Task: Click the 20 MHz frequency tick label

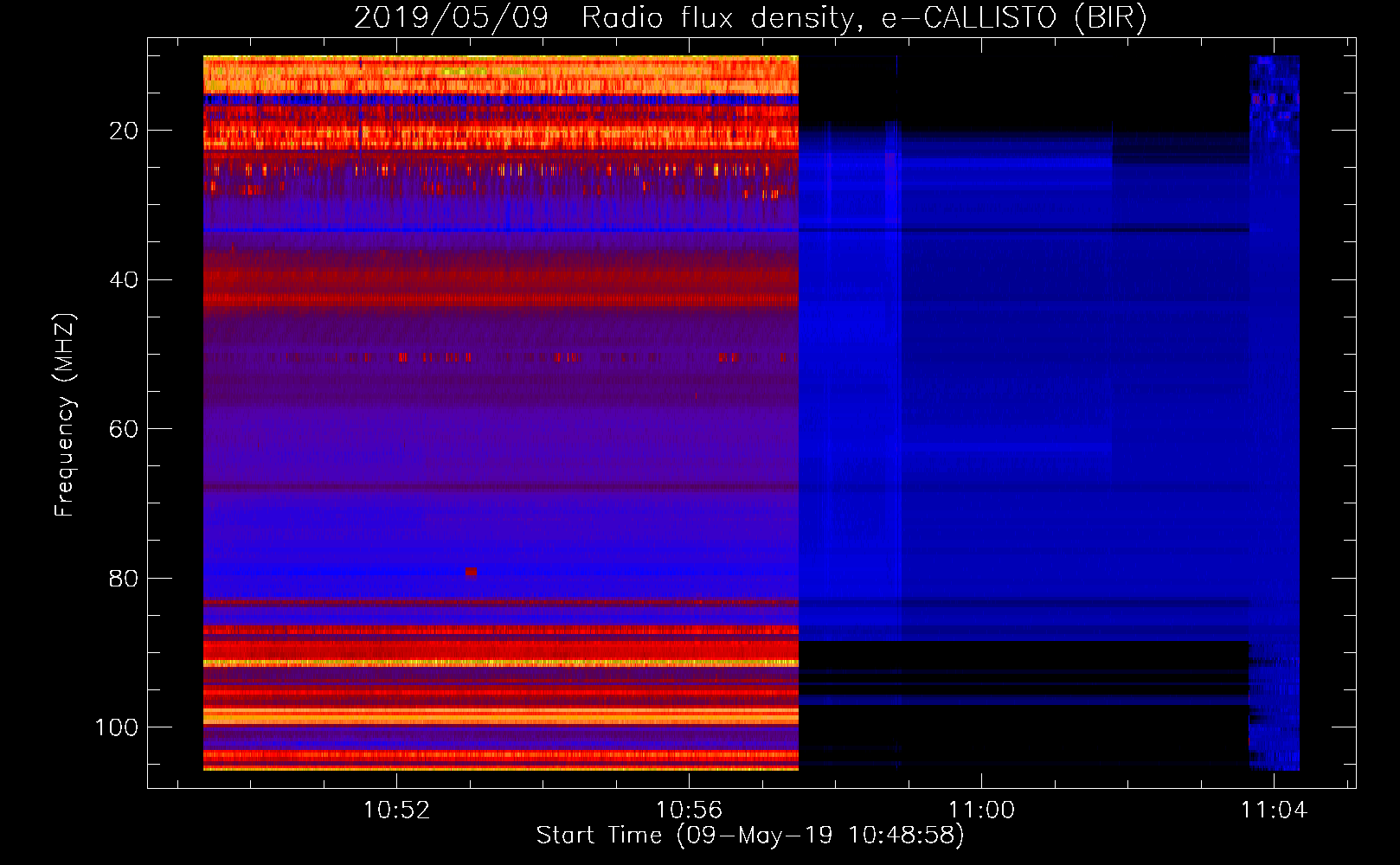Action: click(124, 131)
